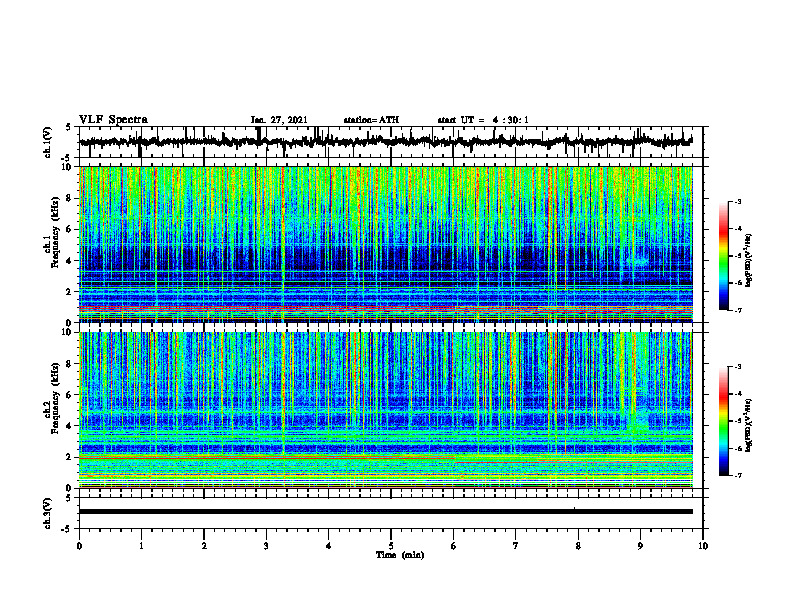The image size is (792, 612).
Task: Click the time axis tick label '9'
Action: point(640,546)
